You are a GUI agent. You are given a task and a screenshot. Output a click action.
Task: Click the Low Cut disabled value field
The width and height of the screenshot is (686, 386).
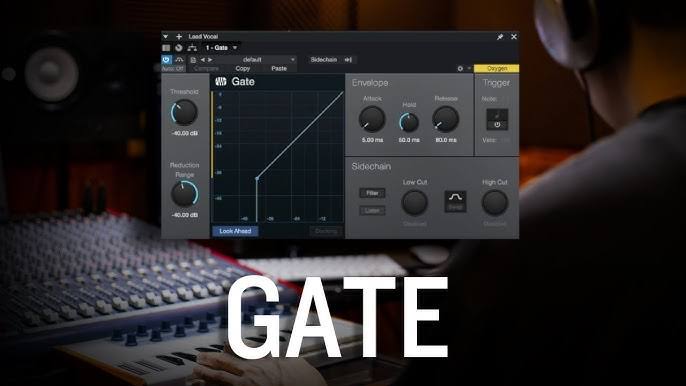tap(414, 224)
